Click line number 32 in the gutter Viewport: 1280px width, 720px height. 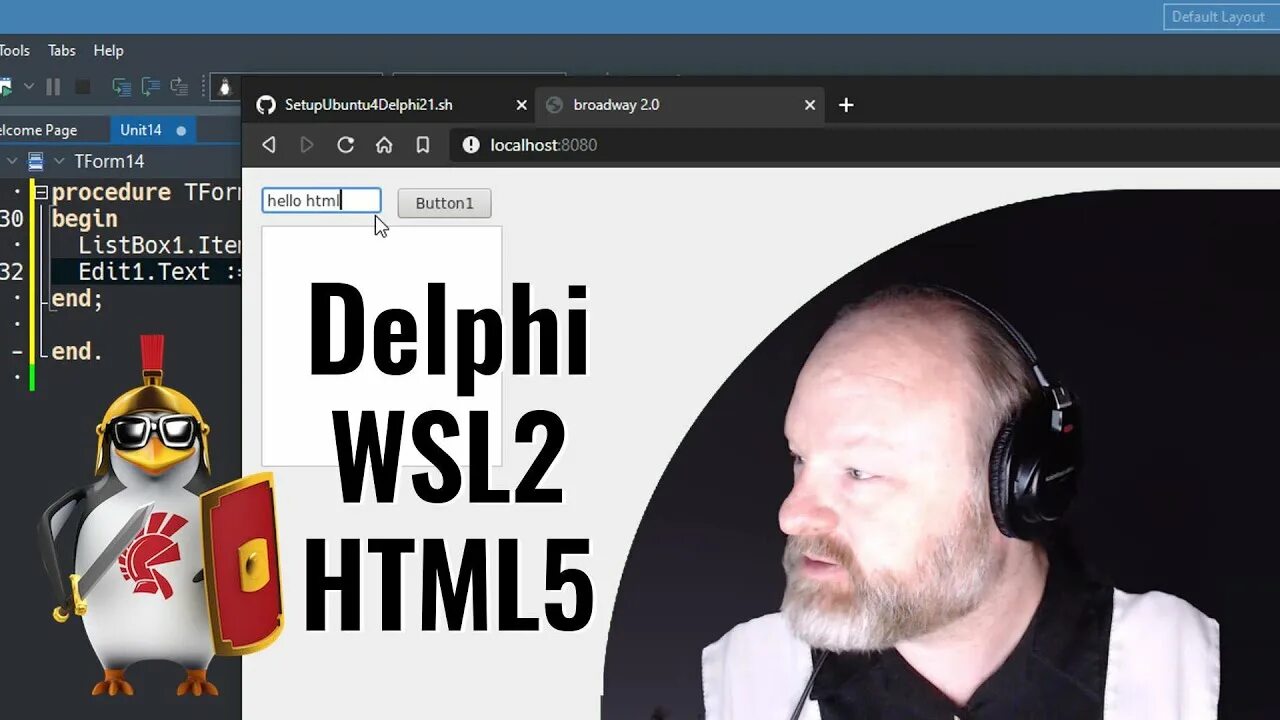pyautogui.click(x=11, y=272)
